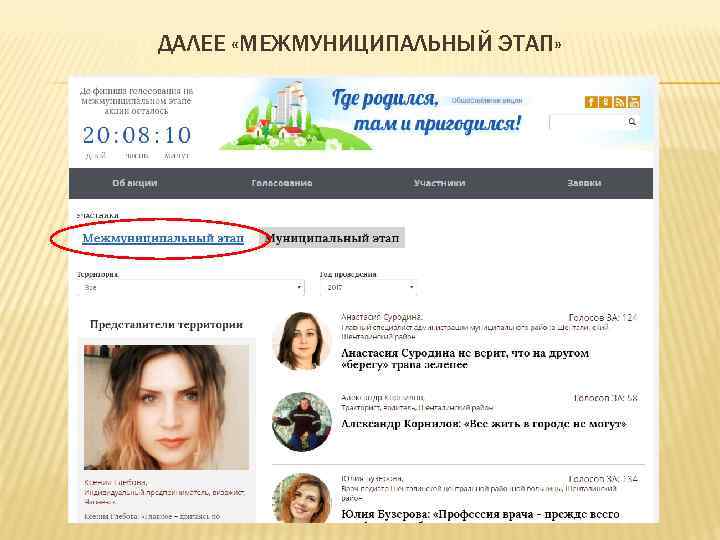This screenshot has height=540, width=720.
Task: Open the «Голосование» menu item
Action: tap(281, 183)
